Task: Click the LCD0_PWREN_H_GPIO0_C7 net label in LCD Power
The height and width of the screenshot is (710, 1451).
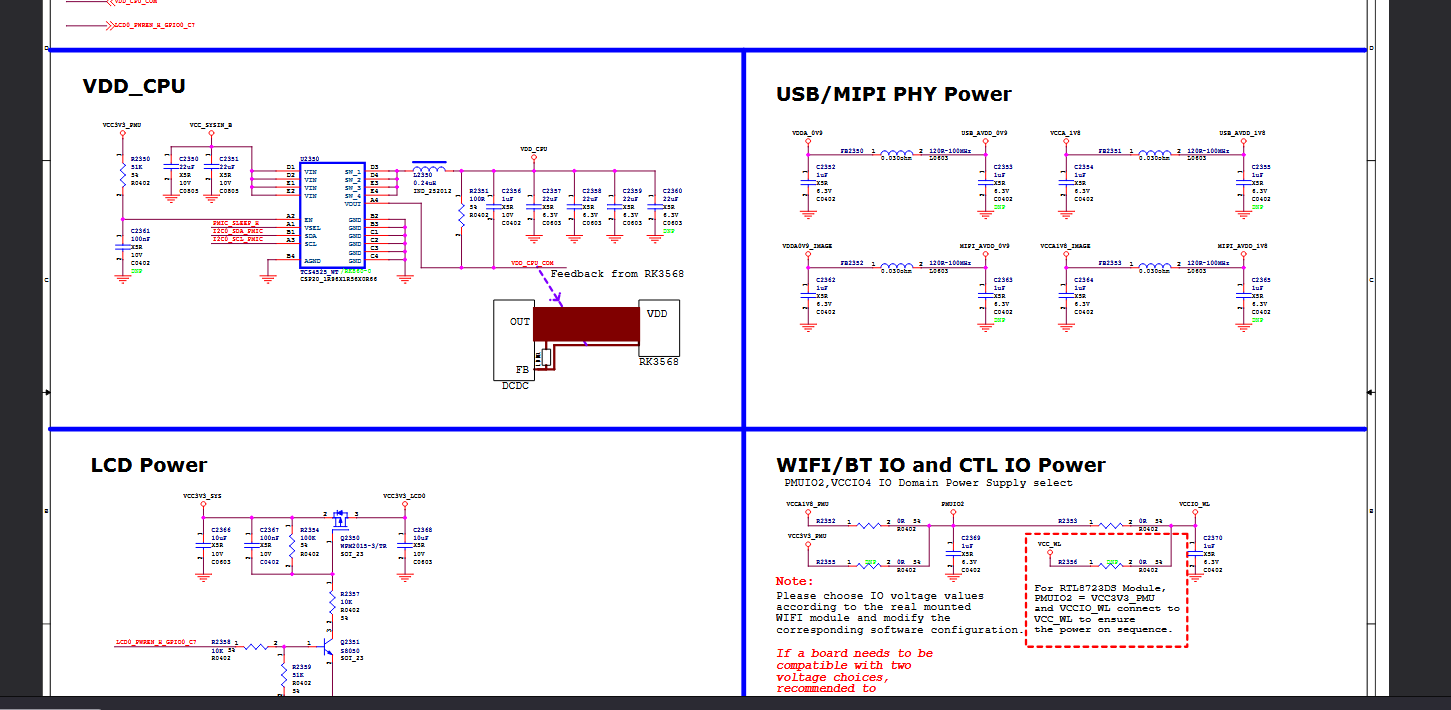Action: point(156,640)
